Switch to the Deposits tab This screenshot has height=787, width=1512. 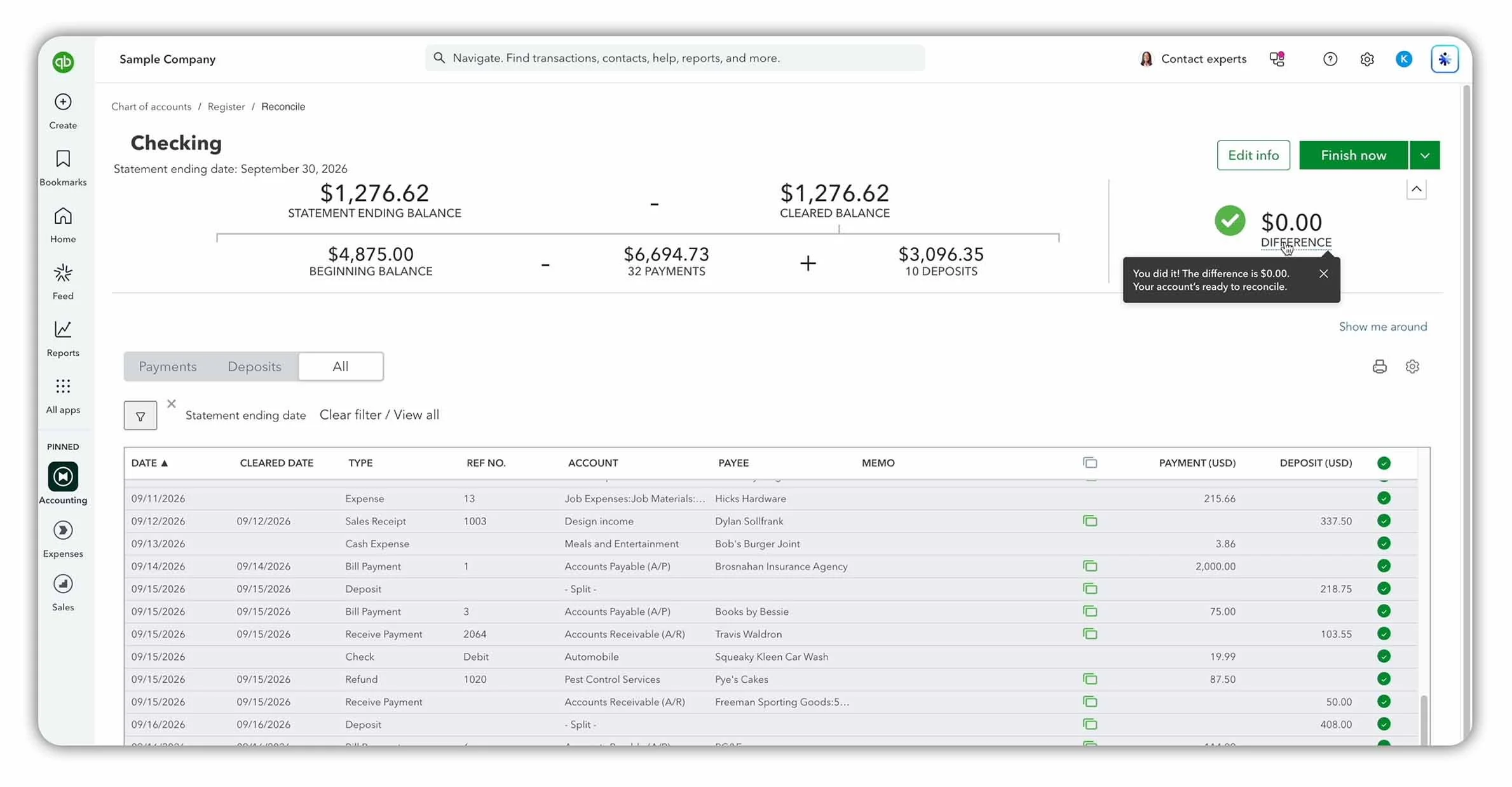pyautogui.click(x=254, y=366)
